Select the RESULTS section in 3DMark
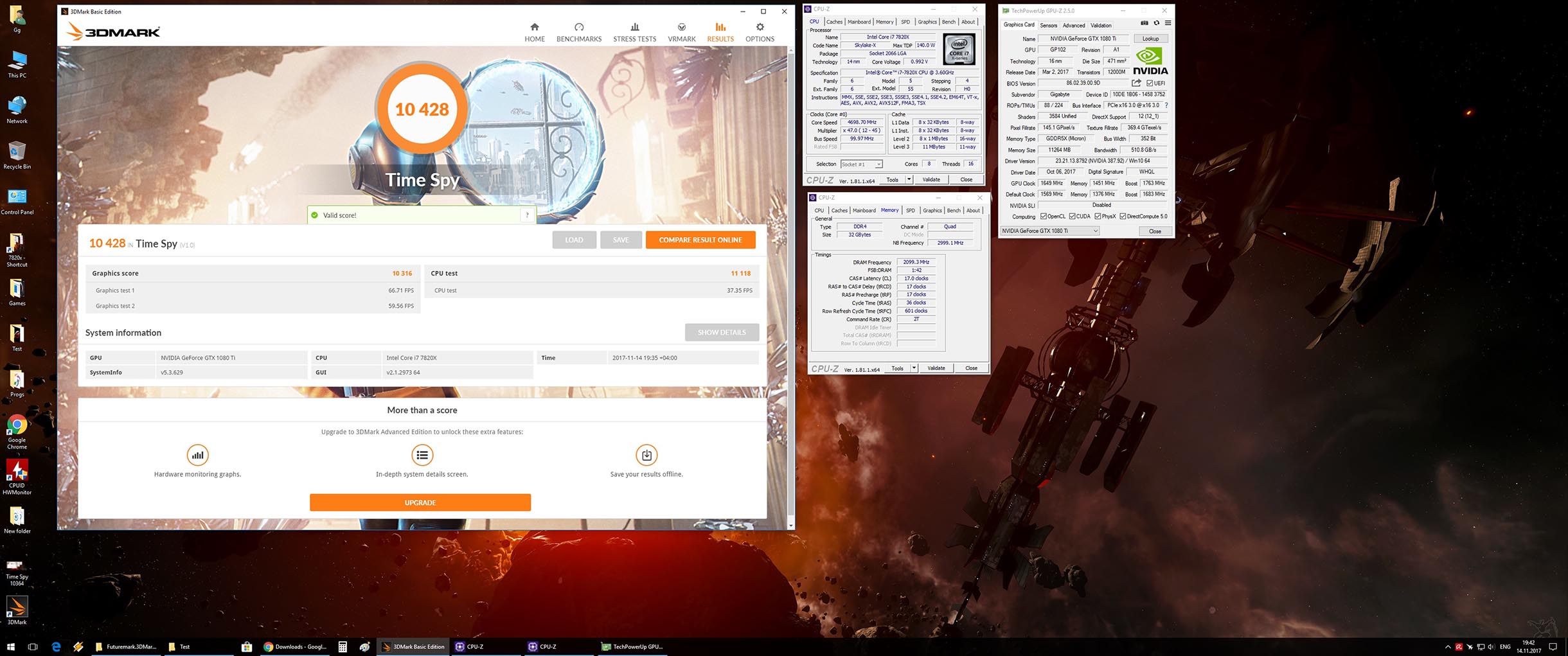1568x656 pixels. point(720,32)
